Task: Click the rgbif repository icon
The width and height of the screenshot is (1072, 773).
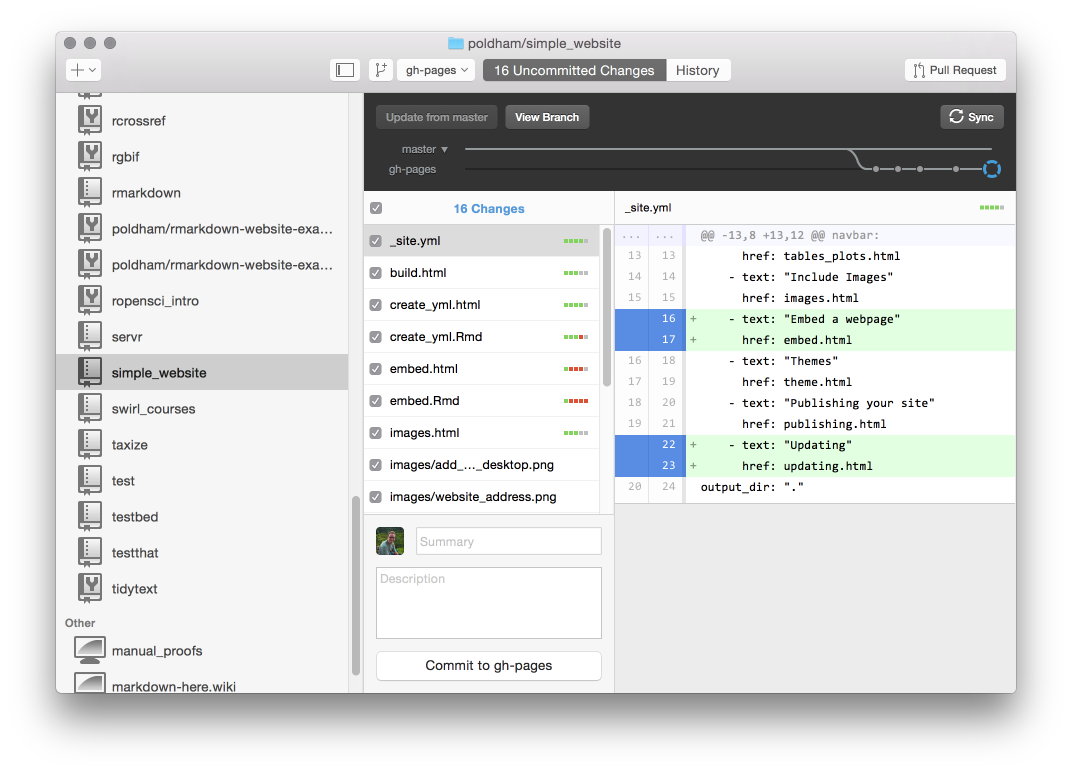Action: point(90,157)
